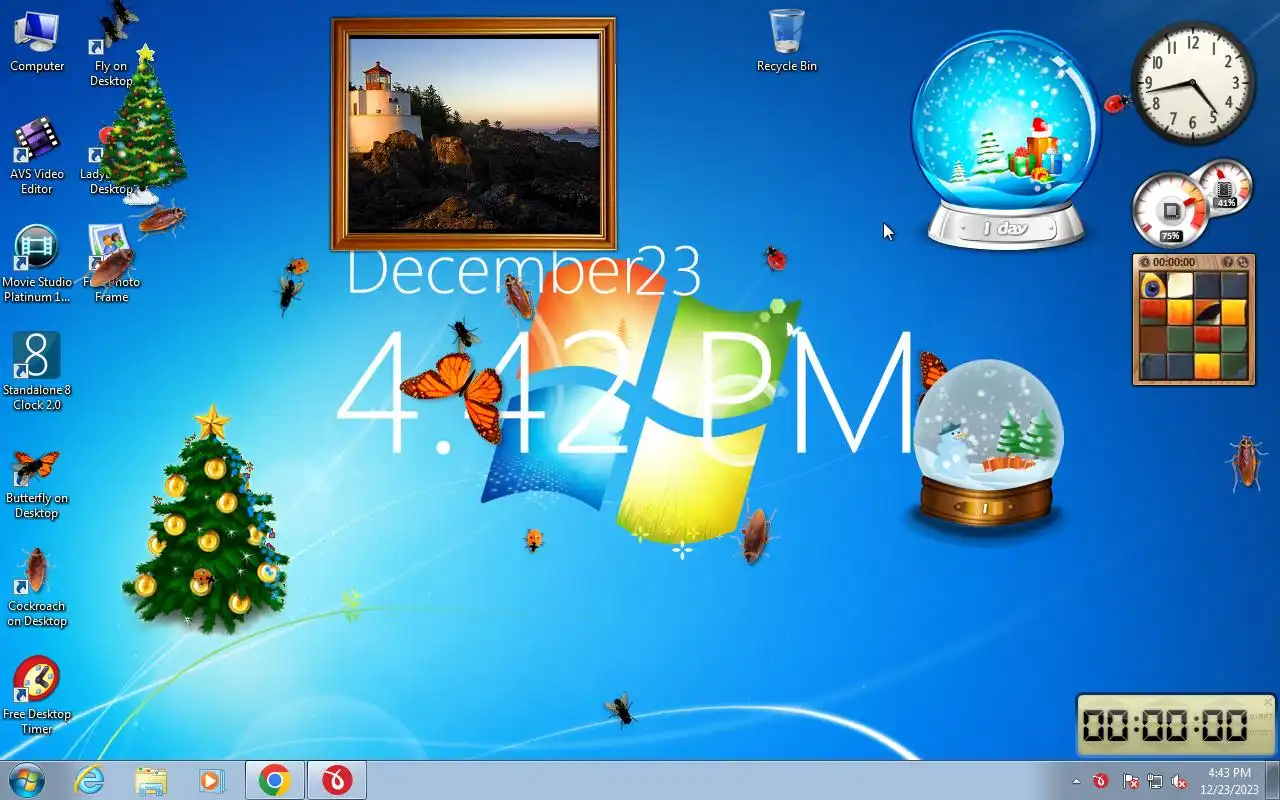Screen dimensions: 1280x800
Task: Click the muted volume tray icon
Action: (x=1180, y=781)
